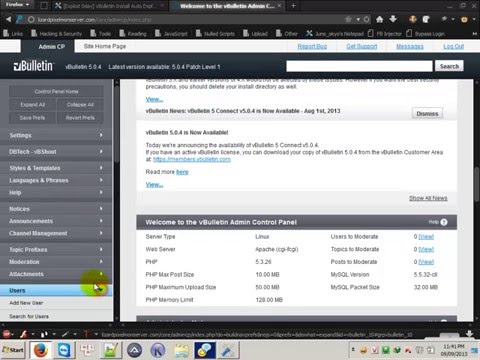Click the taskbar clock showing 11:41 PM

pos(454,350)
